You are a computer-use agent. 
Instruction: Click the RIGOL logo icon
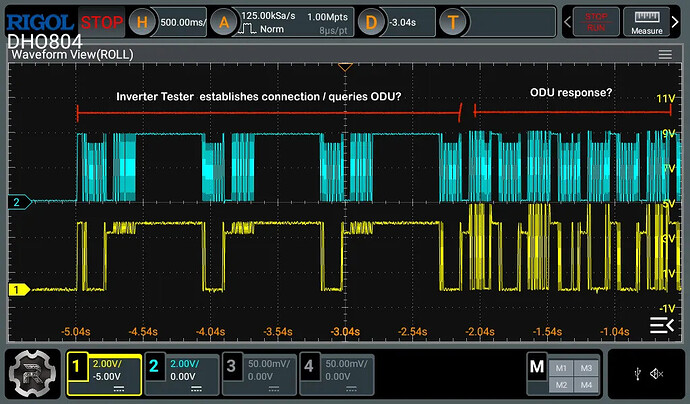tap(40, 22)
